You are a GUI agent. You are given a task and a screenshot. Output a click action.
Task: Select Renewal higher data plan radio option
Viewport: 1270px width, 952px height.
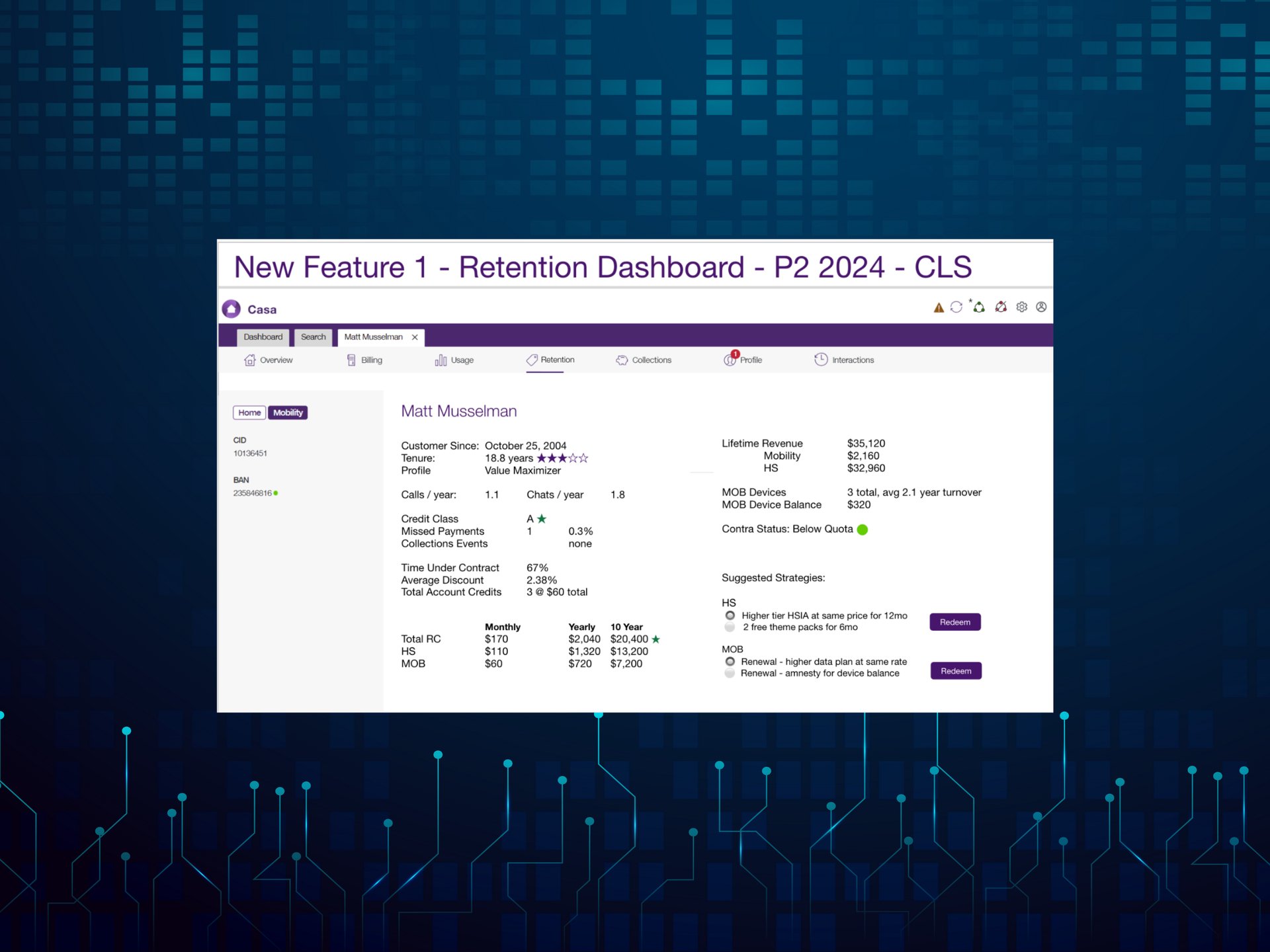coord(730,661)
